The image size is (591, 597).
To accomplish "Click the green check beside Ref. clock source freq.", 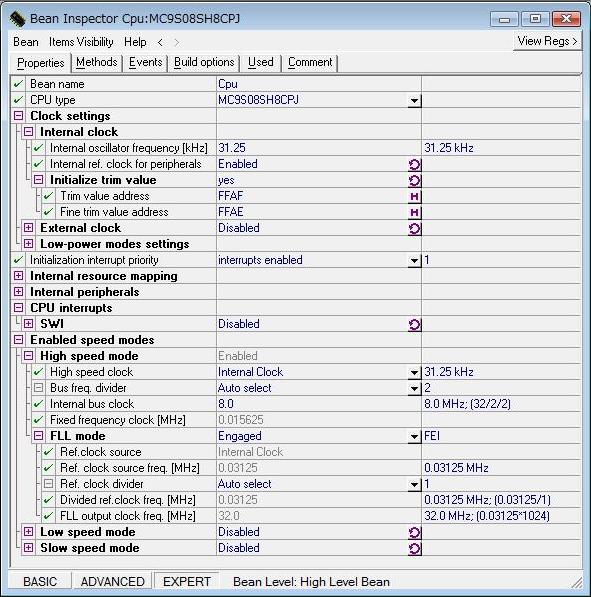I will [48, 468].
